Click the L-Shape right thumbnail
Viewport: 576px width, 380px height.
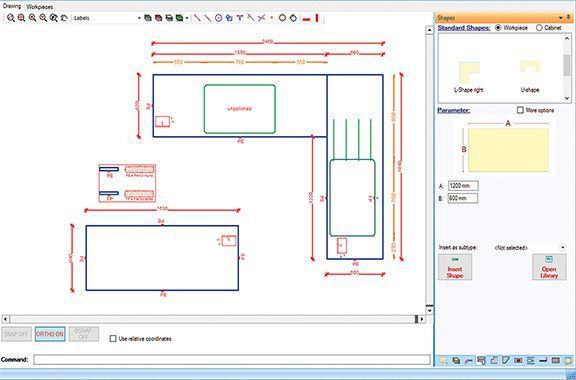469,77
